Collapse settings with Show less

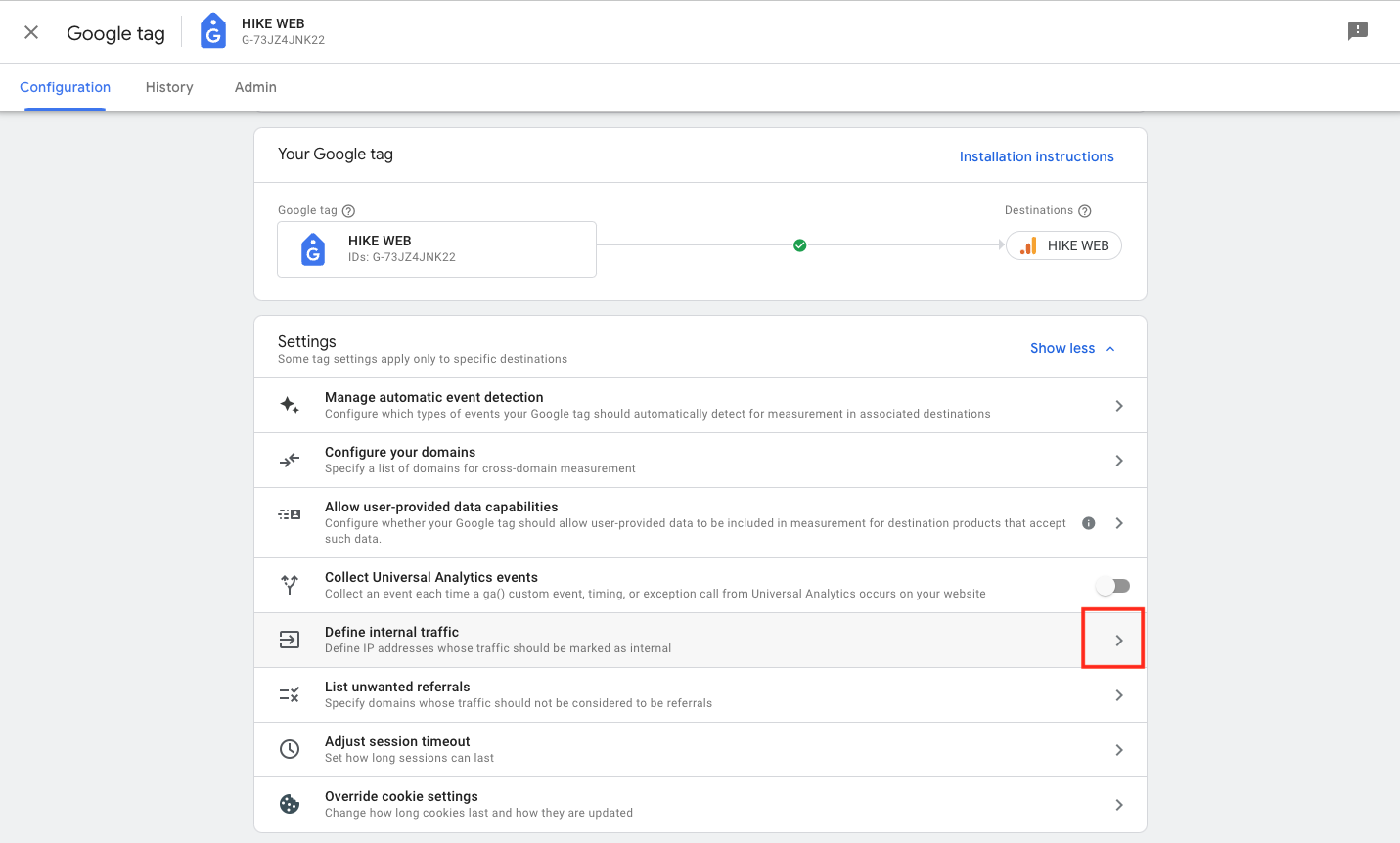click(1072, 348)
